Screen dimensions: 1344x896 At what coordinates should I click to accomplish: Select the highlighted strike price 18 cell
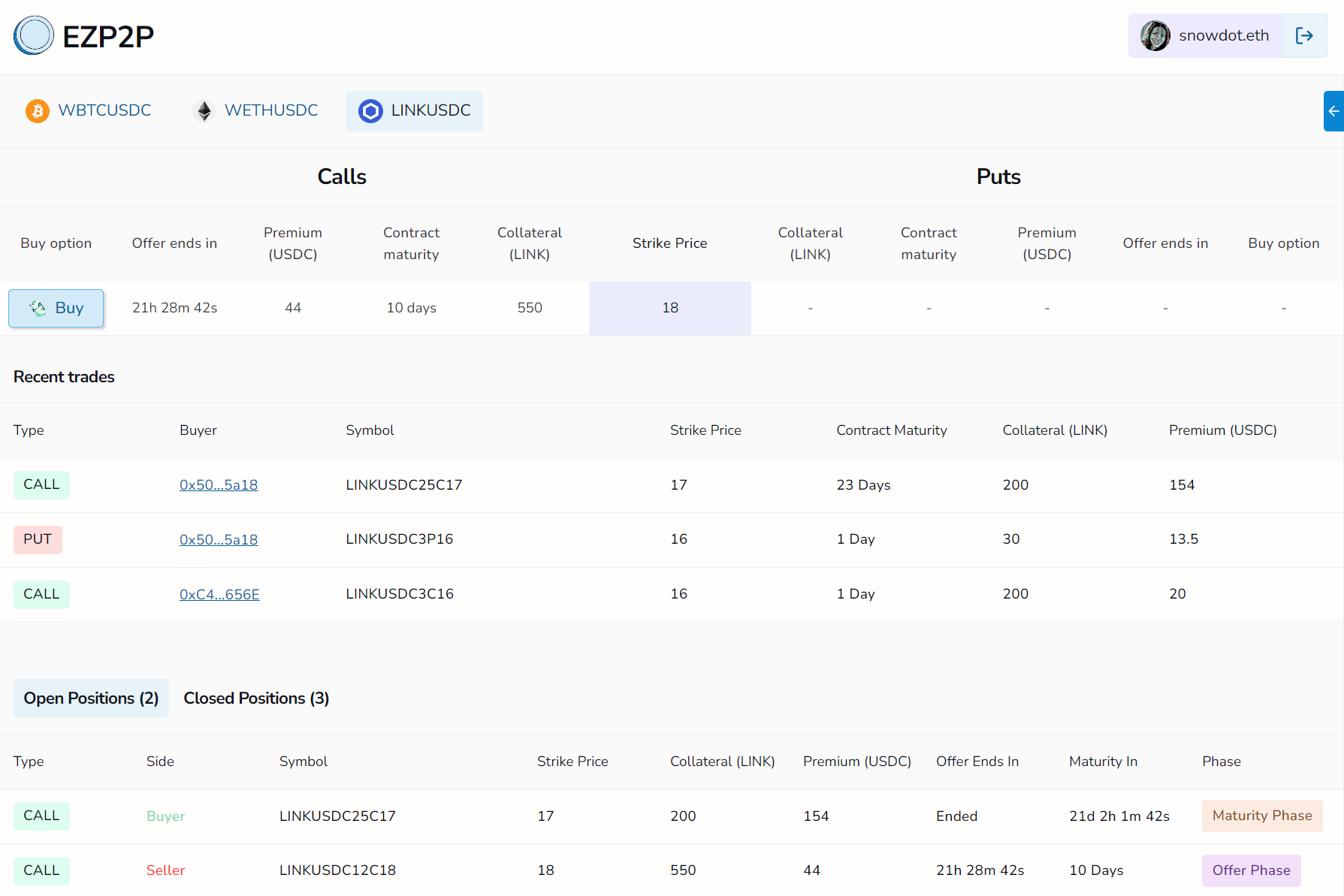click(x=670, y=308)
